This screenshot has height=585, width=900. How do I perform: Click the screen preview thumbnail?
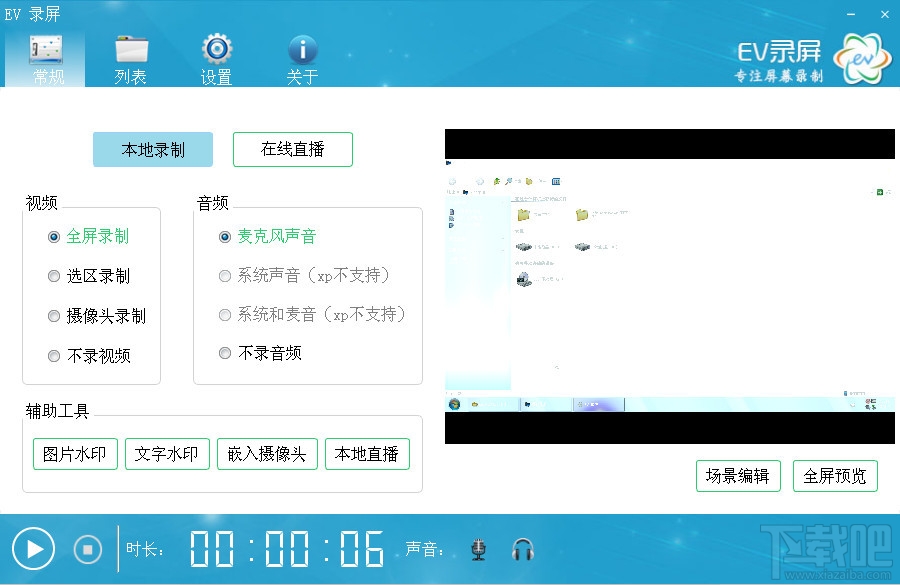pyautogui.click(x=670, y=286)
